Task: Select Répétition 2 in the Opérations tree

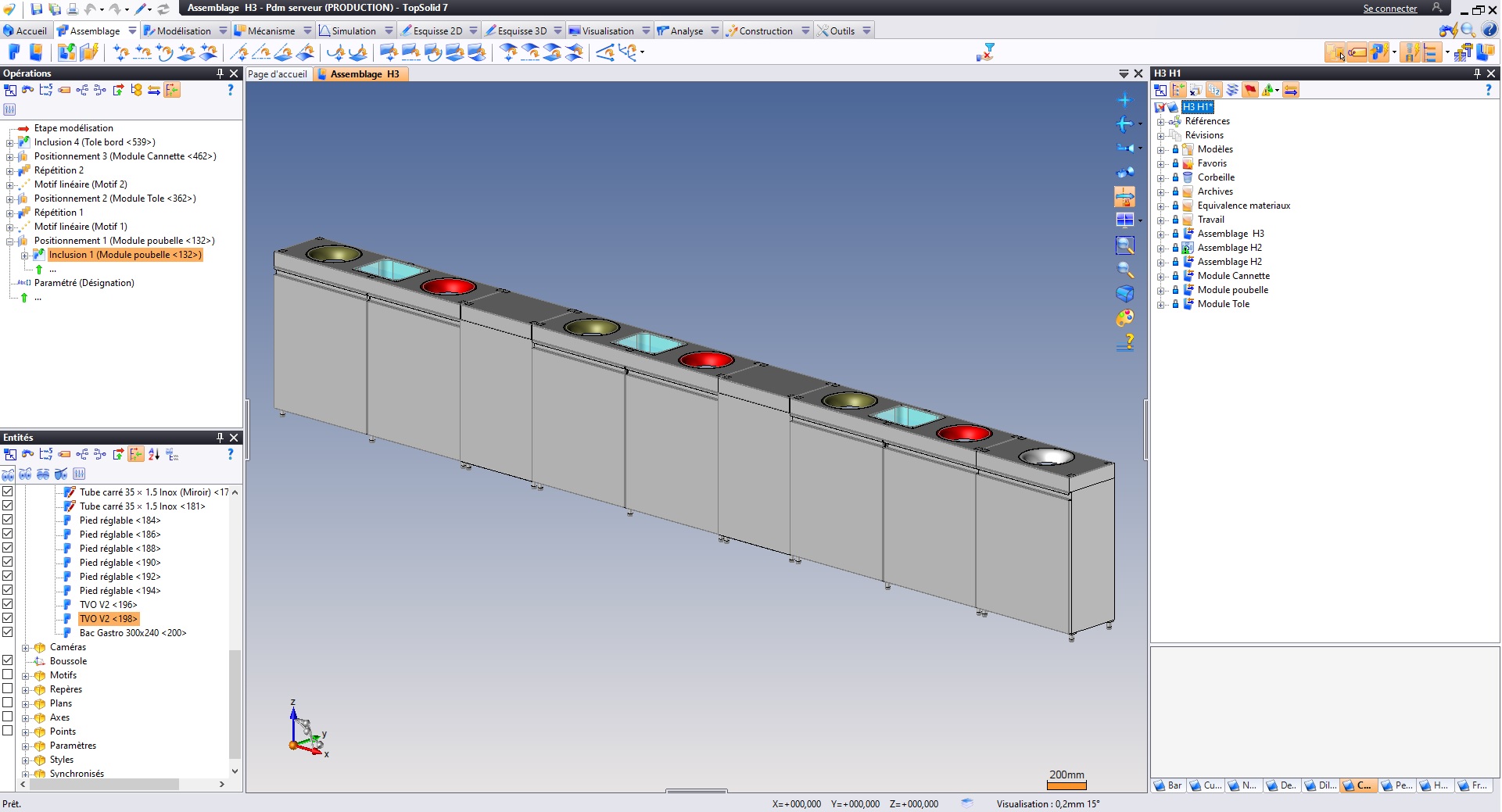Action: [59, 170]
